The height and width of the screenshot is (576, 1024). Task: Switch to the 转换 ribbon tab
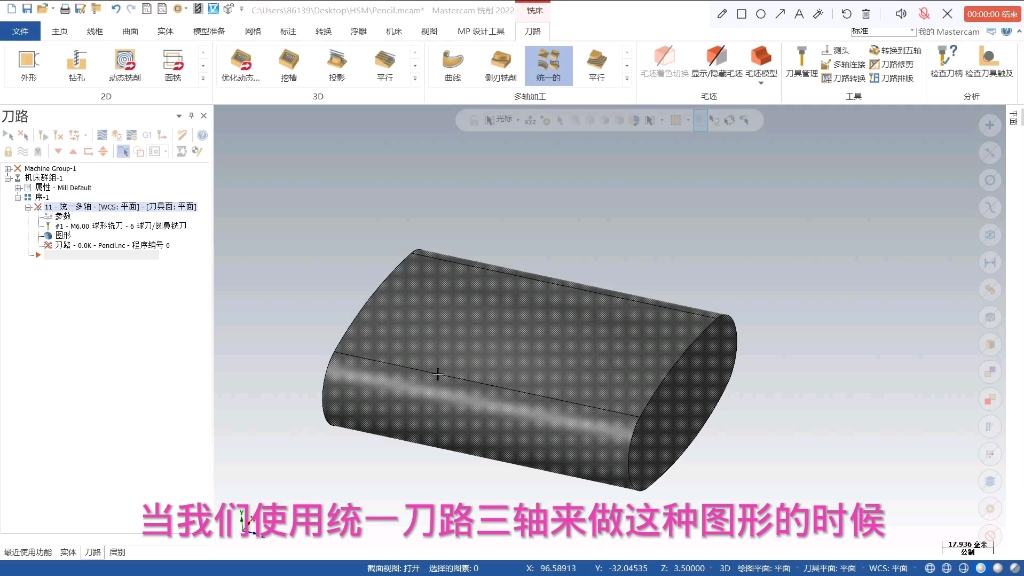pos(325,31)
